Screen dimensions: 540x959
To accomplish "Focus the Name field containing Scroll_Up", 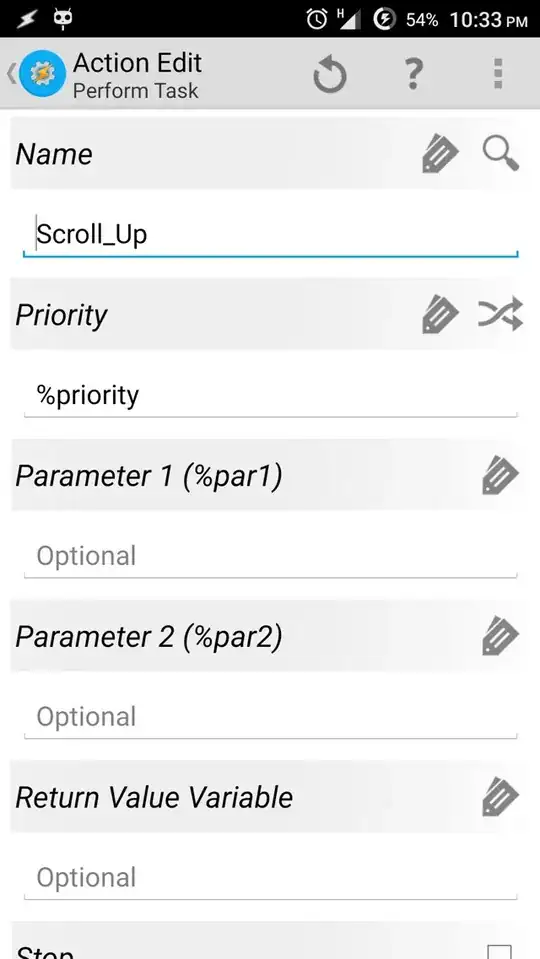I will [x=270, y=234].
